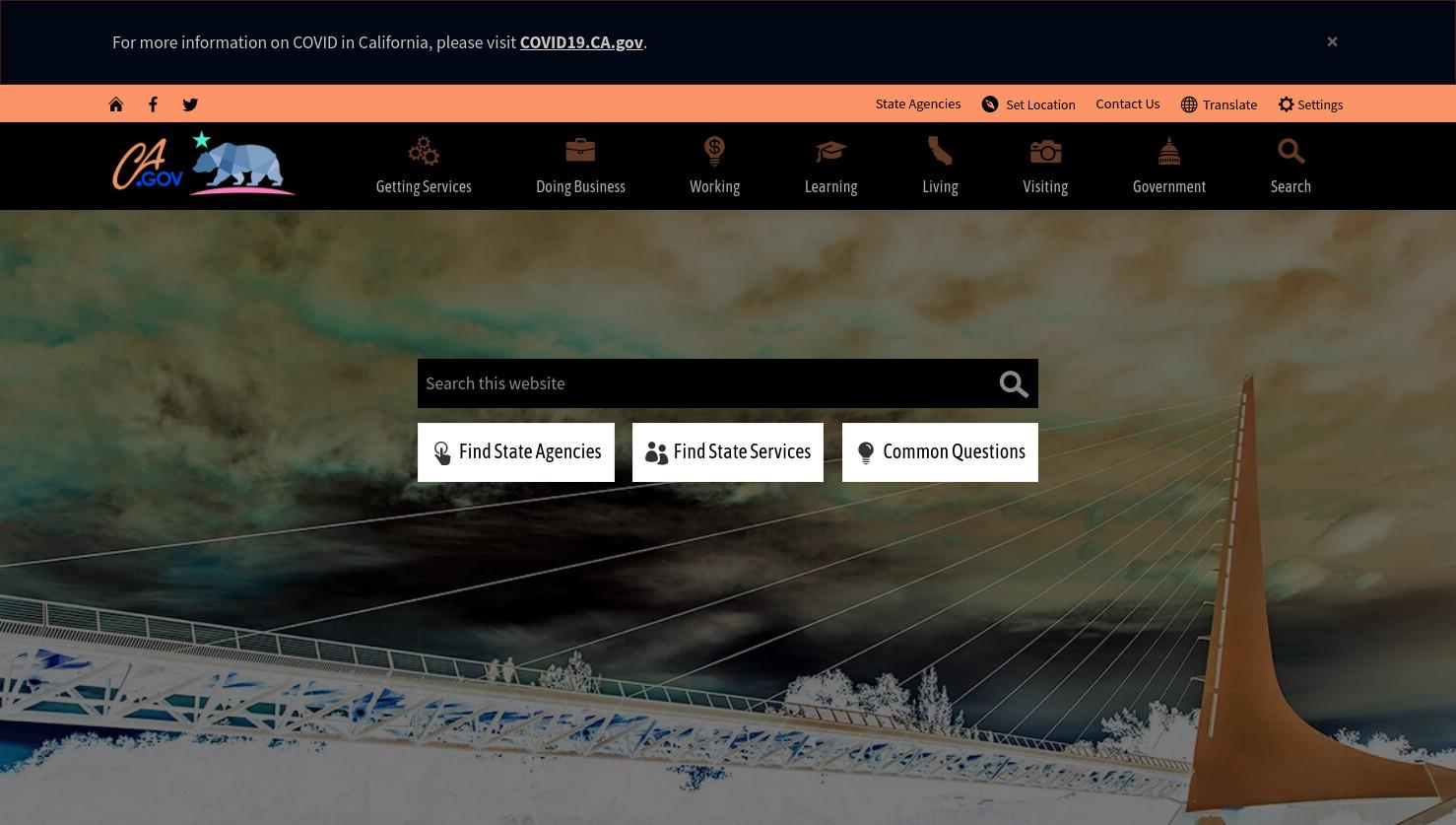The width and height of the screenshot is (1456, 825).
Task: Click the Settings gear icon
Action: (1286, 104)
